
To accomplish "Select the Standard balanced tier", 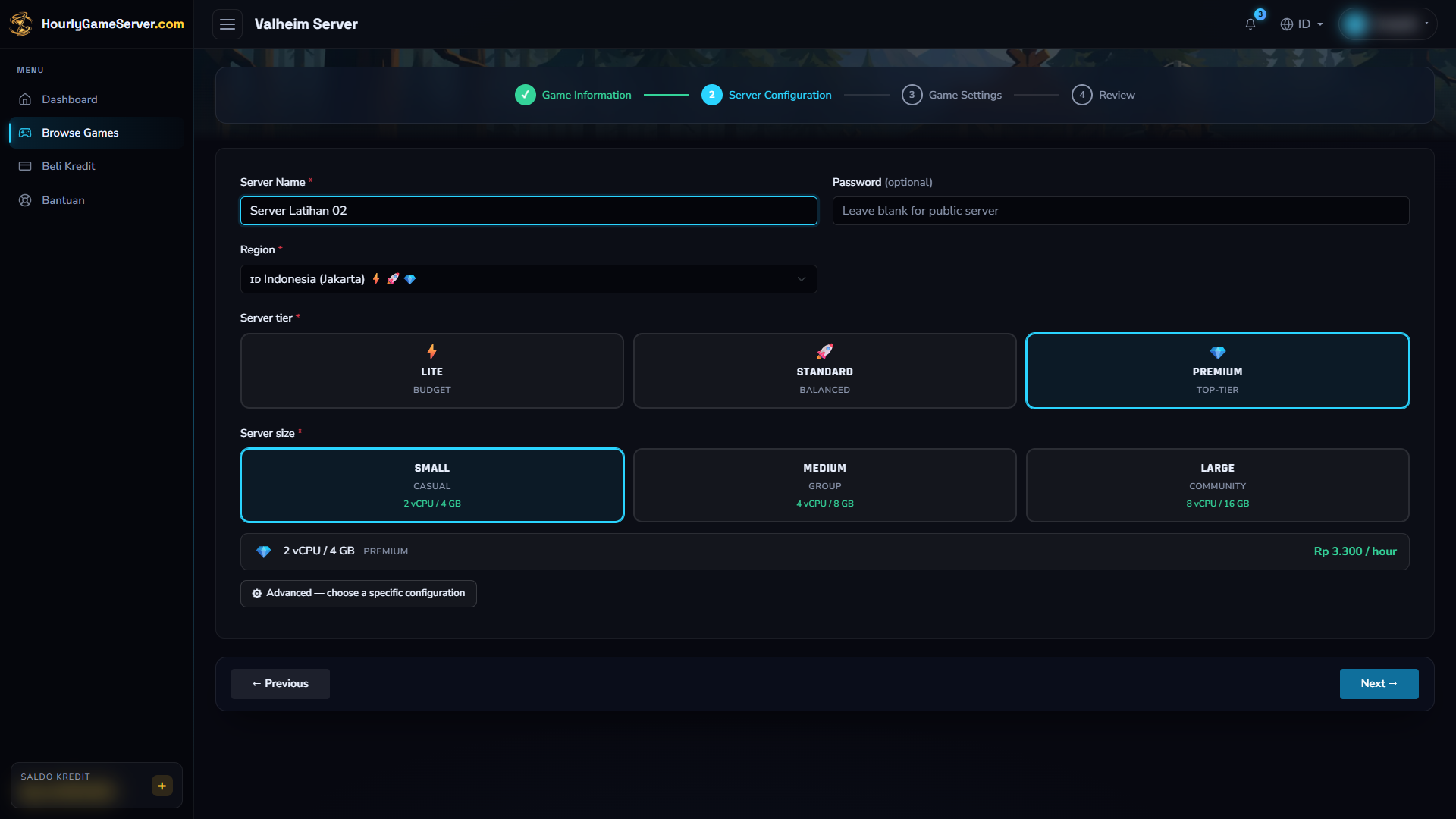I will pos(825,371).
